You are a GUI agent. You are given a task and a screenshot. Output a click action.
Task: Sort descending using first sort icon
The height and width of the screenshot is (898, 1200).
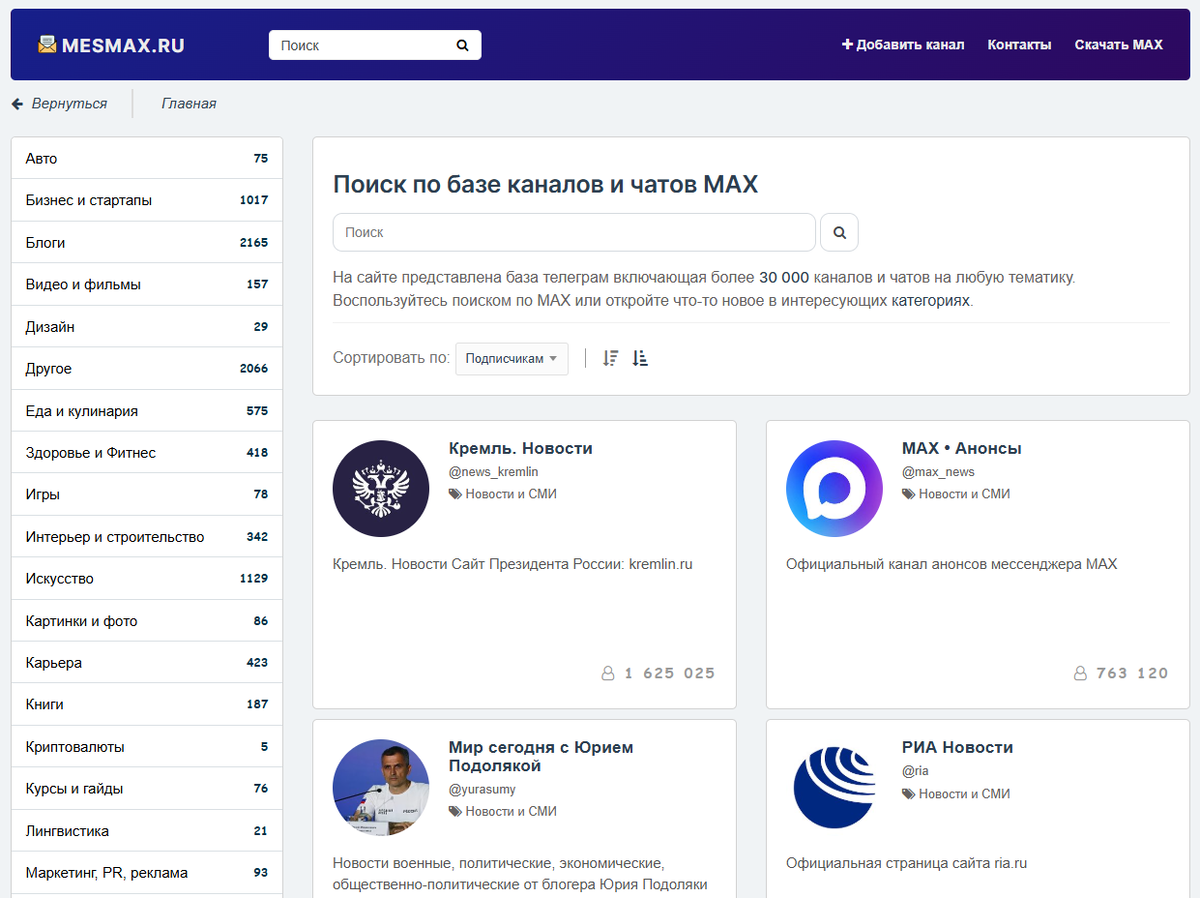click(x=611, y=358)
